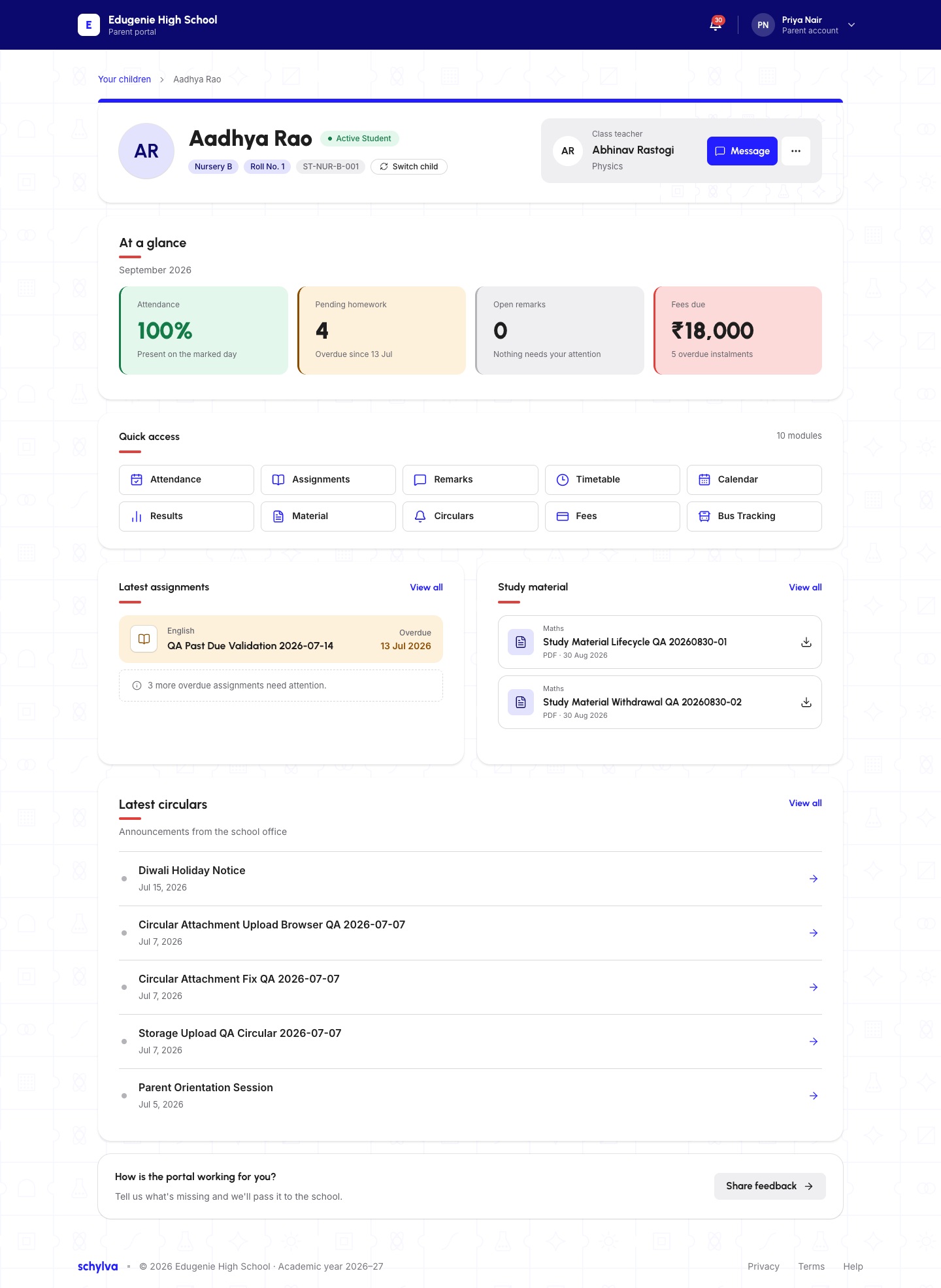Expand the Priya Nair account menu chevron
Image resolution: width=941 pixels, height=1288 pixels.
point(851,25)
